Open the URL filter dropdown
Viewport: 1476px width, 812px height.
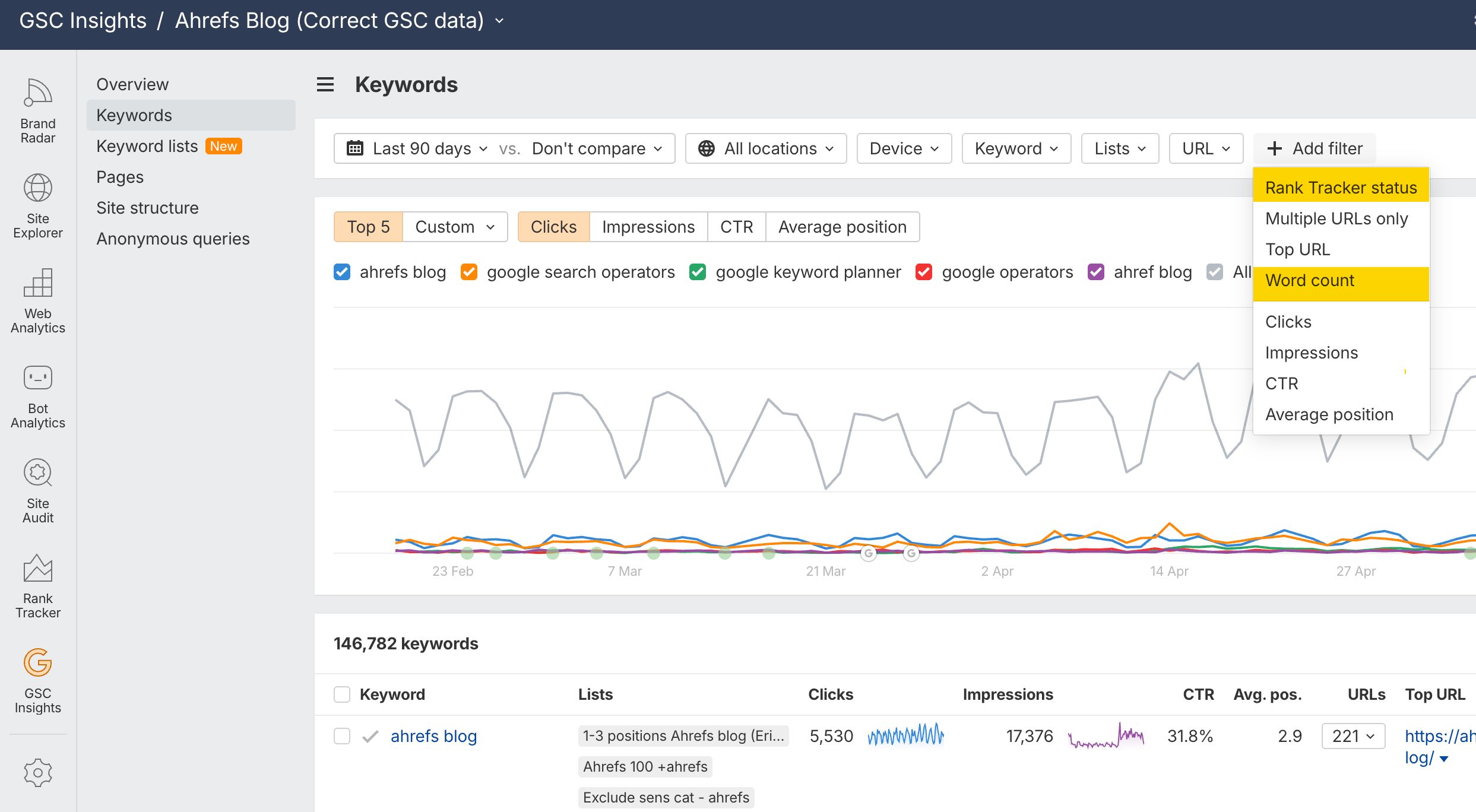[x=1206, y=148]
